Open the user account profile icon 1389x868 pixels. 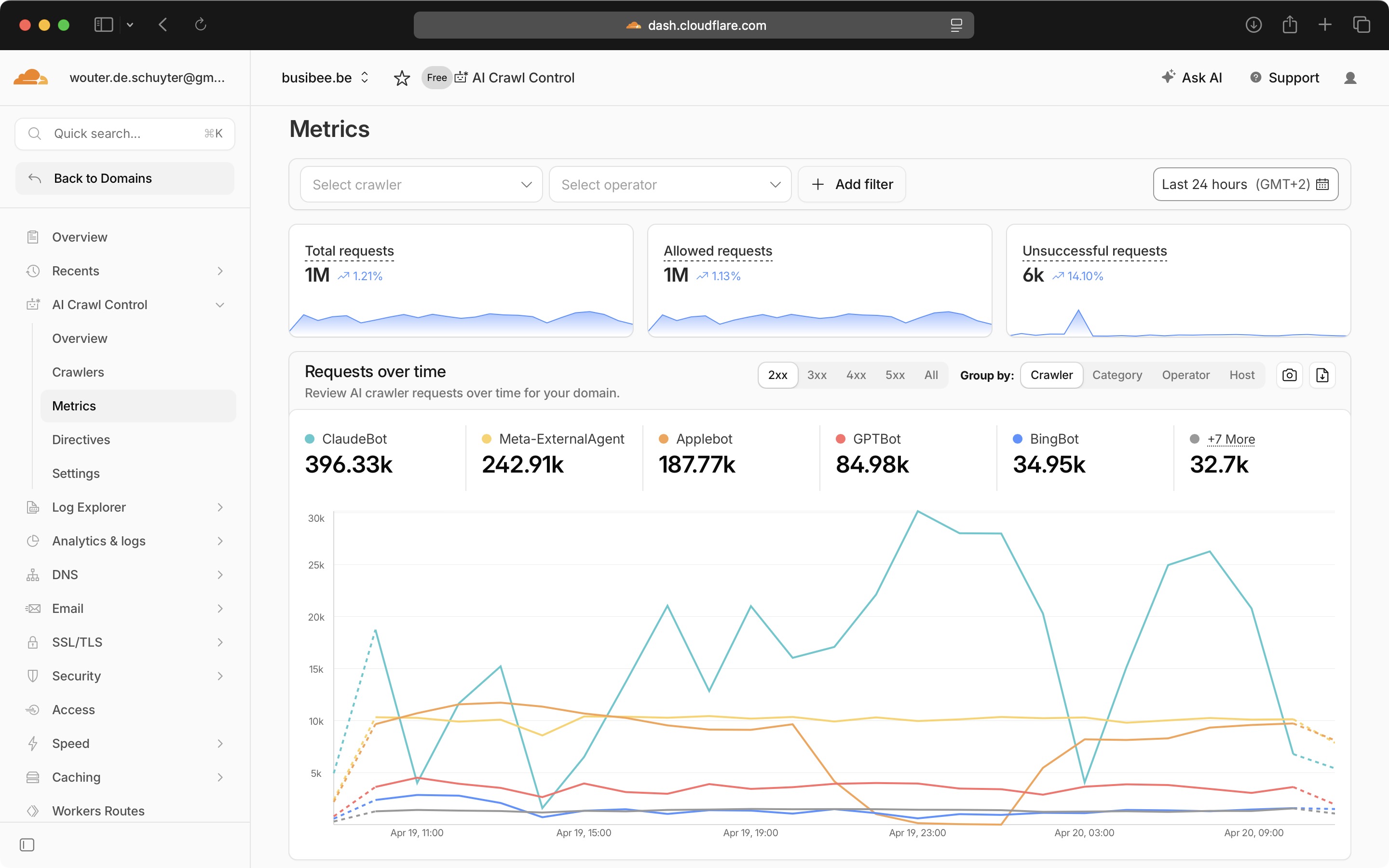(x=1350, y=78)
